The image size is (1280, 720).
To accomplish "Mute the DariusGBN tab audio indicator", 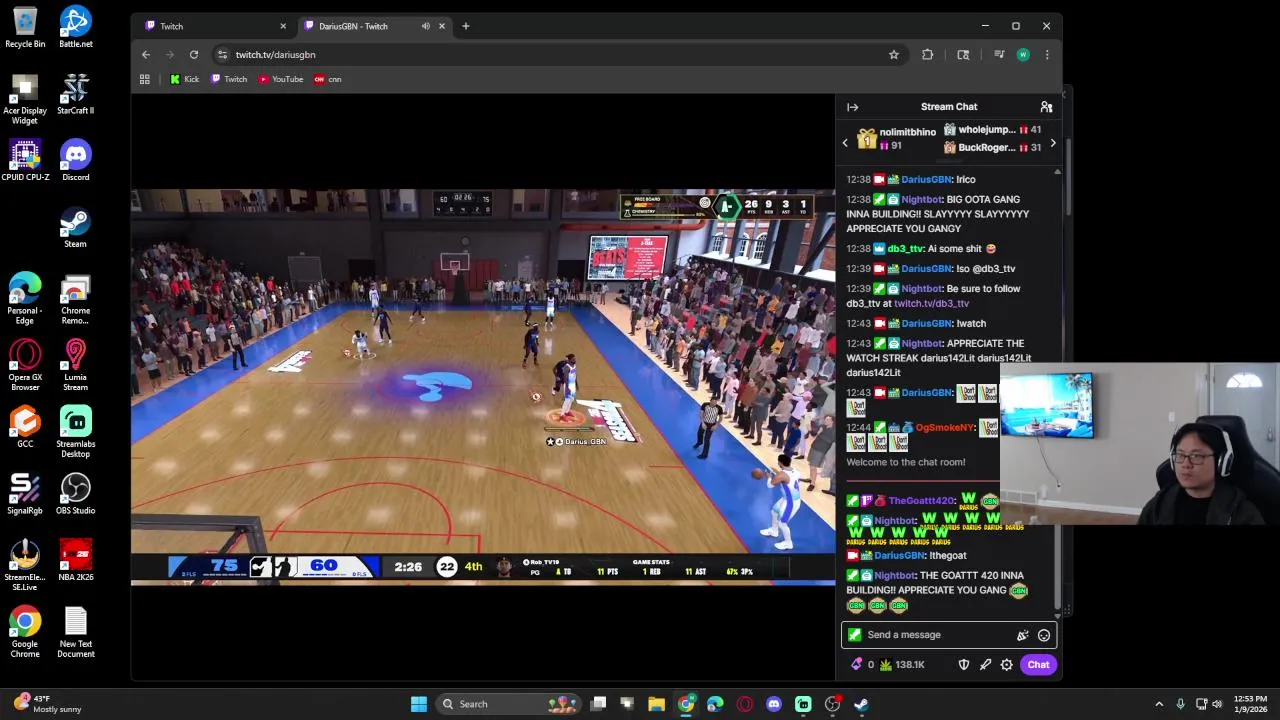I will 426,26.
